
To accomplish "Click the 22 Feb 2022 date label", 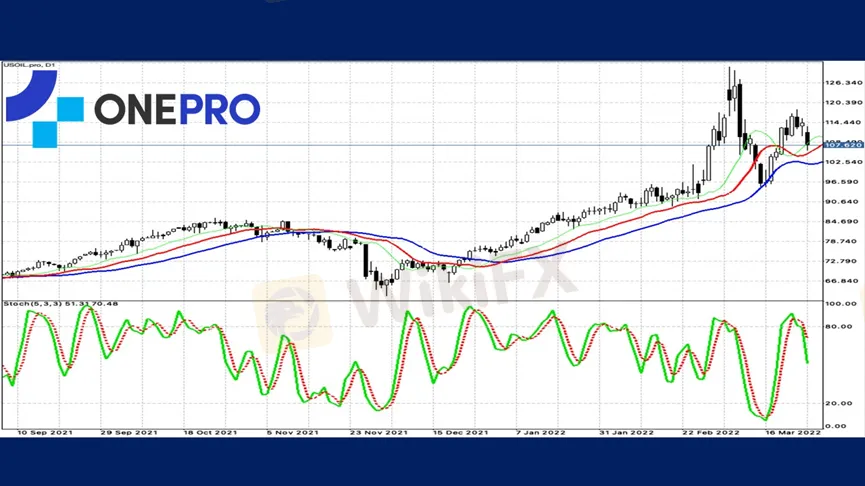I will pyautogui.click(x=711, y=432).
